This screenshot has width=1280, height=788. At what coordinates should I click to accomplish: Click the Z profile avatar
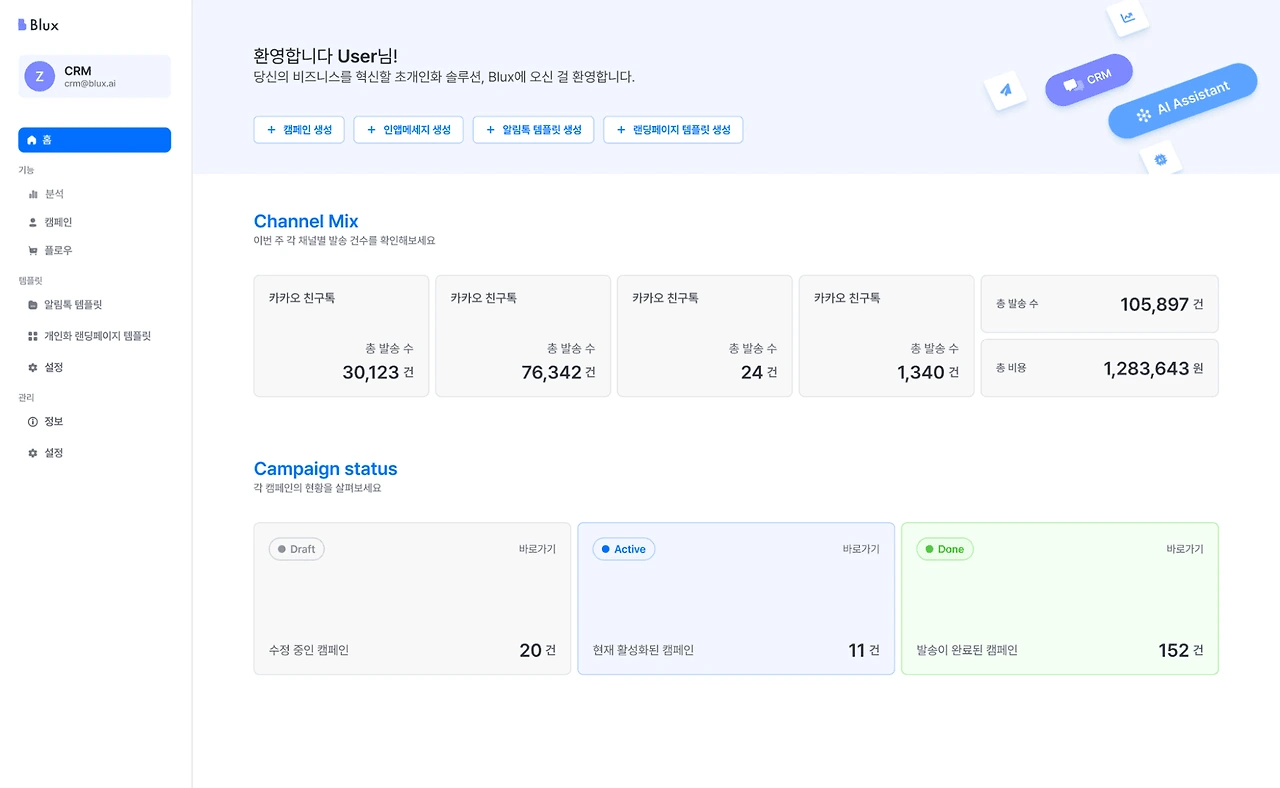(39, 77)
